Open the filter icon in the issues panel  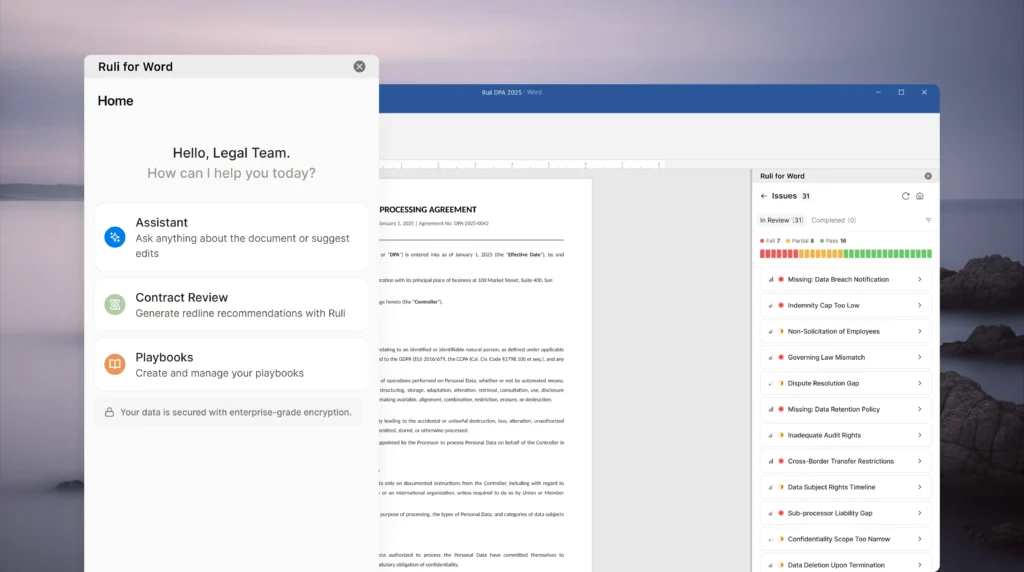pos(928,220)
